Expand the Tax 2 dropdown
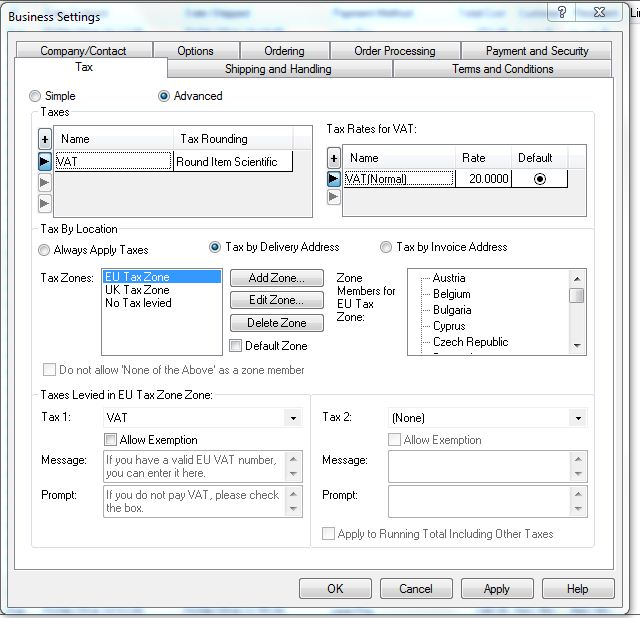The image size is (640, 618). pyautogui.click(x=579, y=418)
